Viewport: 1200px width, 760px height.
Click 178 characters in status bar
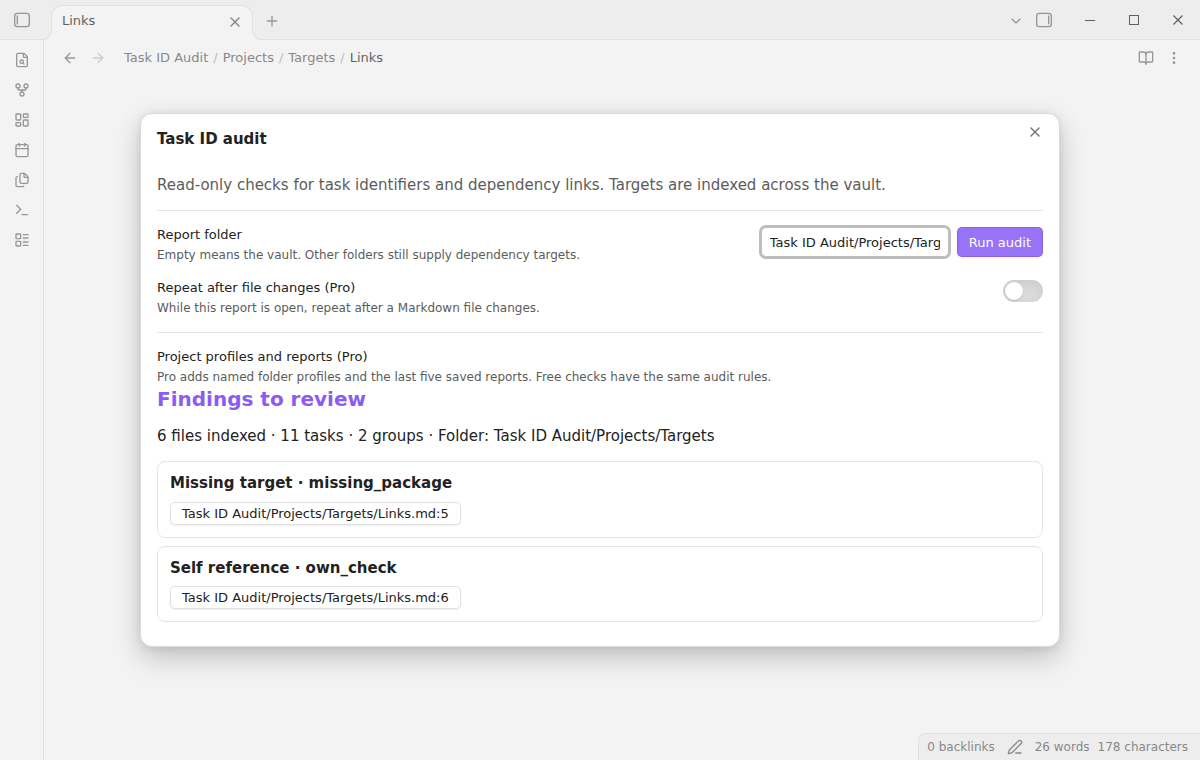1142,747
